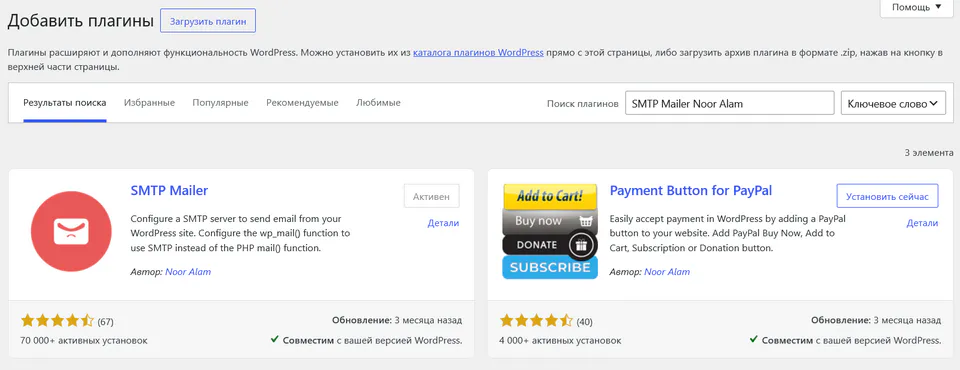Open the Рекомендуемые tab
This screenshot has height=370, width=960.
click(302, 103)
